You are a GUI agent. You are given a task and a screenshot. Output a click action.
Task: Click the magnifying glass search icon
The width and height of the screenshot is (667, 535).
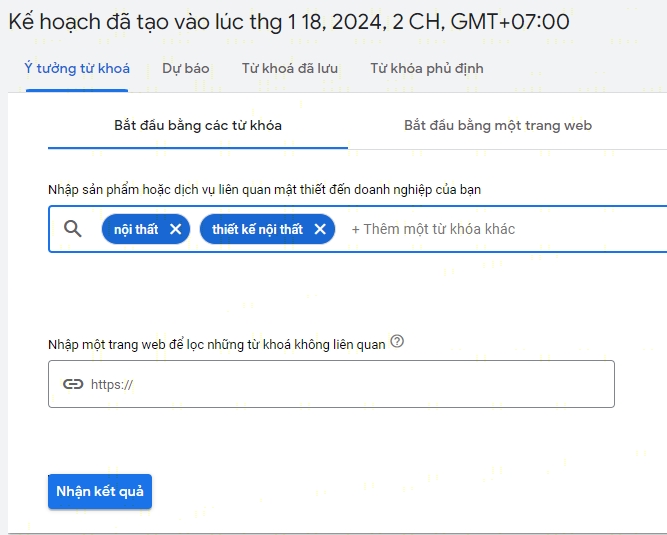tap(73, 229)
